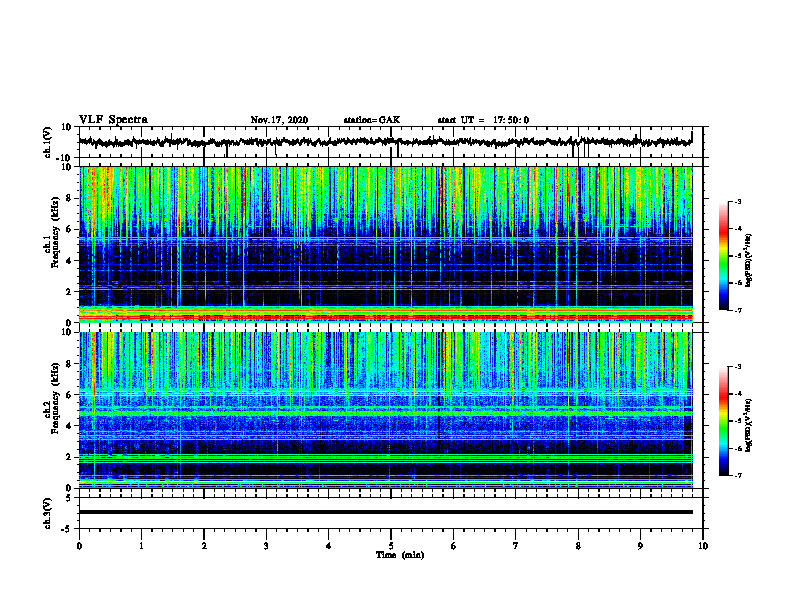792x612 pixels.
Task: Click the '2' tick on ch.2 frequency axis
Action: pos(69,457)
